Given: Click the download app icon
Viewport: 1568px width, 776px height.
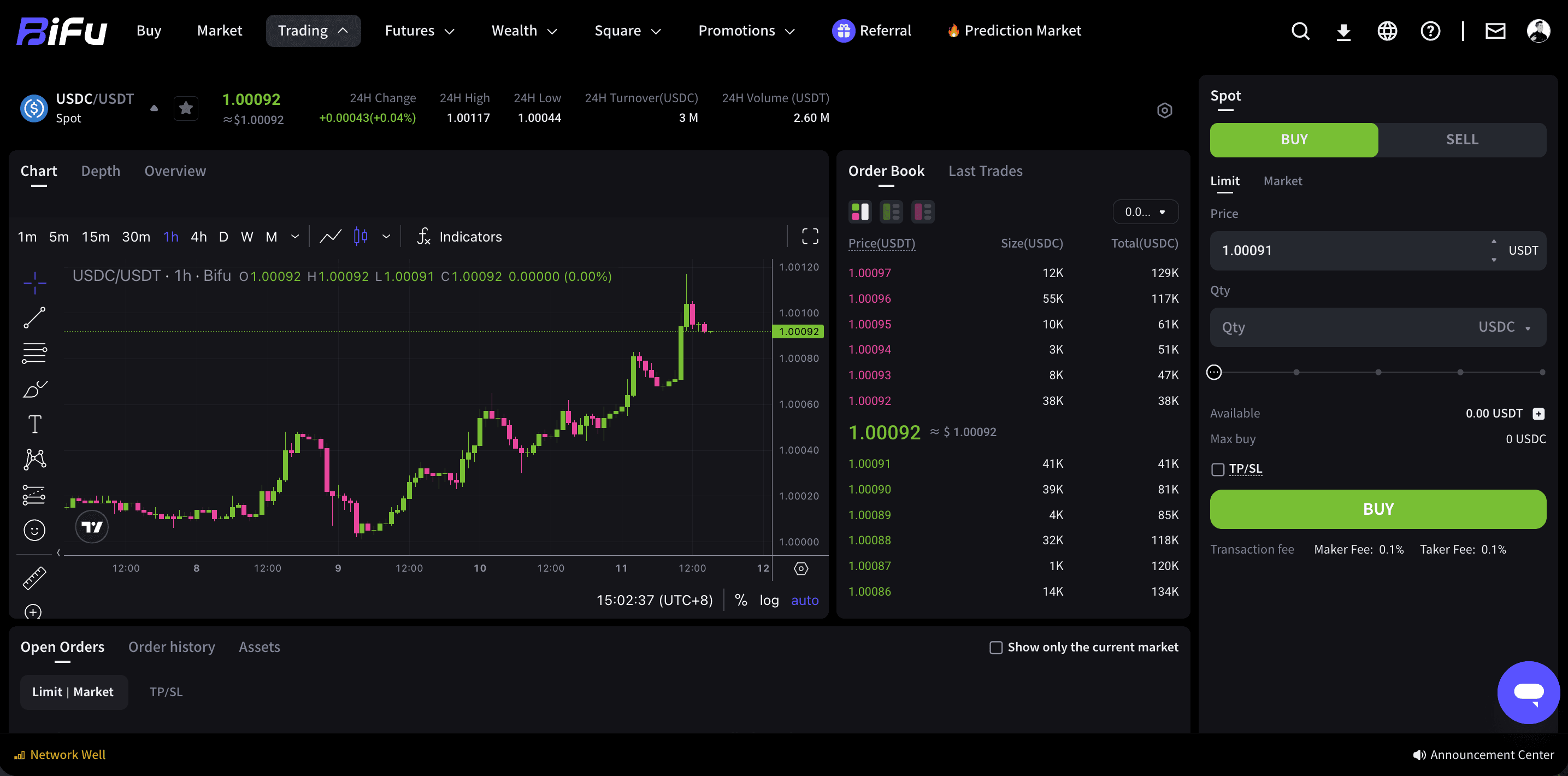Looking at the screenshot, I should point(1343,31).
